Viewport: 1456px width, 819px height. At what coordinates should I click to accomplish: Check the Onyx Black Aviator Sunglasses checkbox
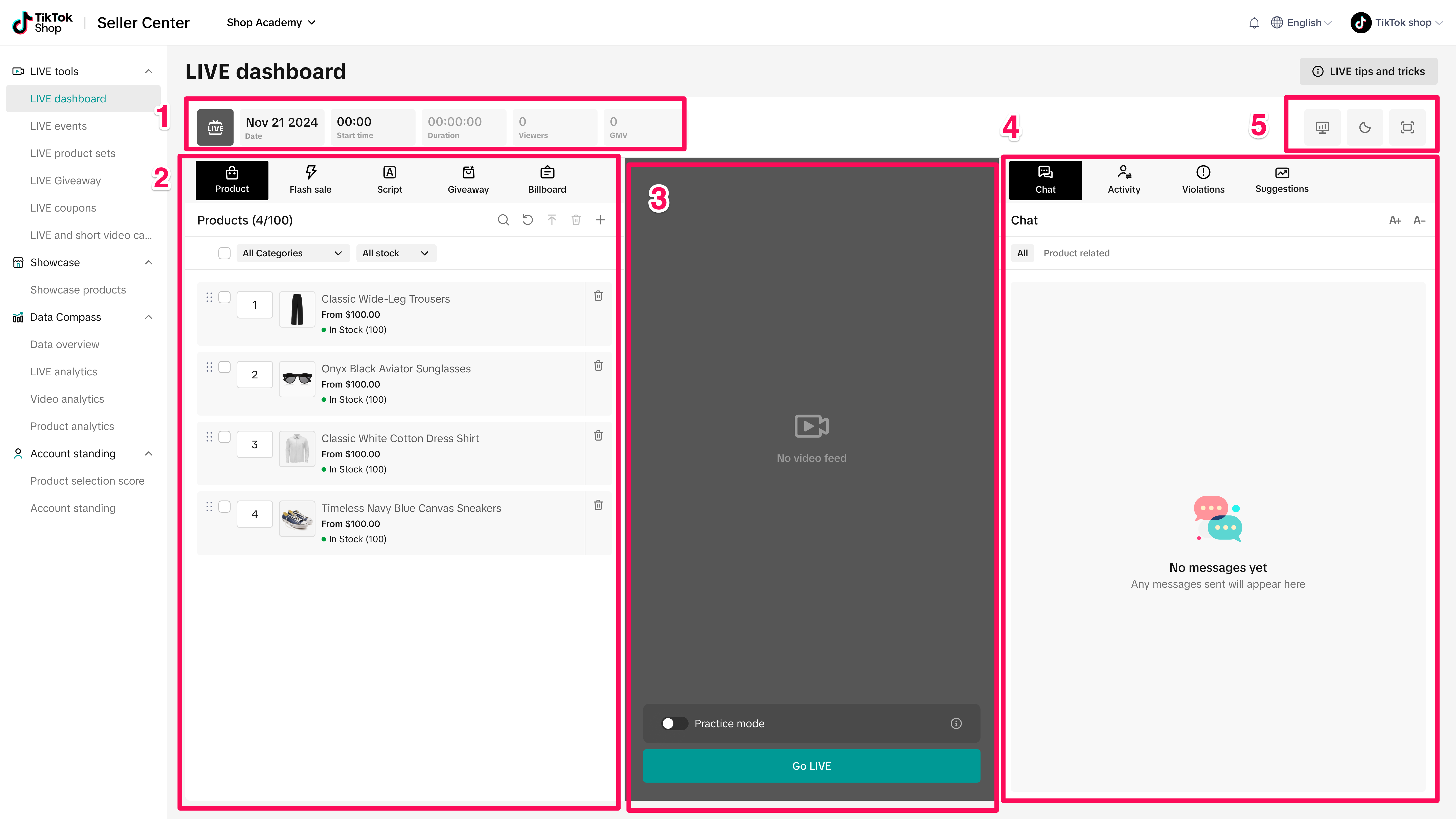[x=224, y=367]
